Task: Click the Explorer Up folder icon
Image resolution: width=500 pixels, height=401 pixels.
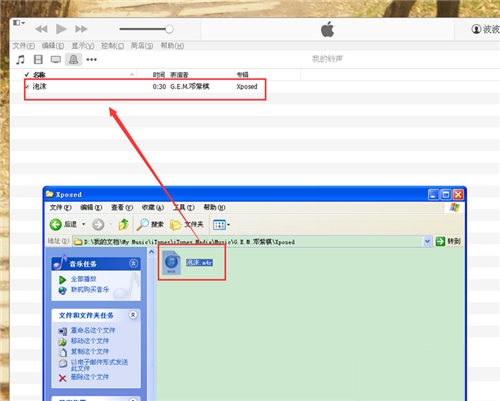Action: pyautogui.click(x=123, y=225)
